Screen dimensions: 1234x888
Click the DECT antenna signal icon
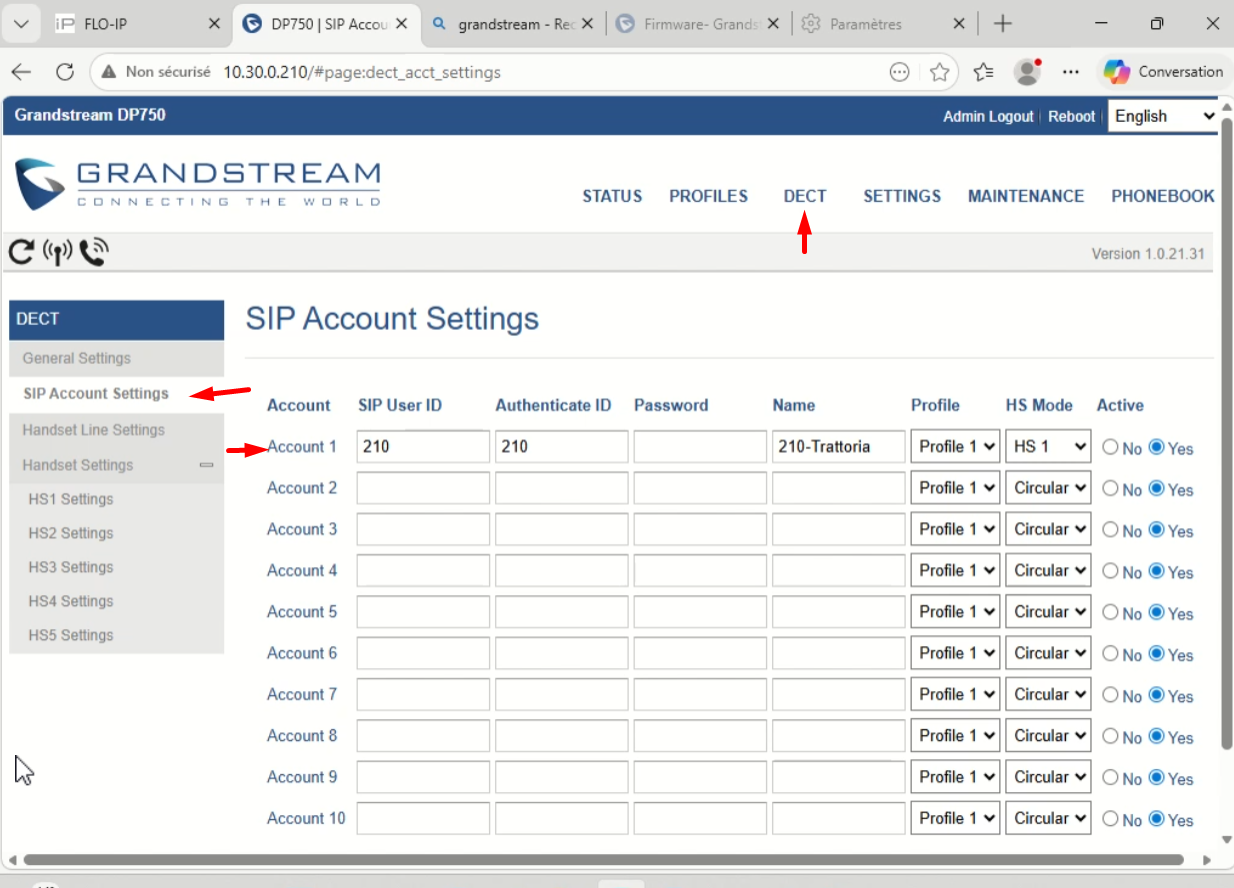(x=58, y=253)
